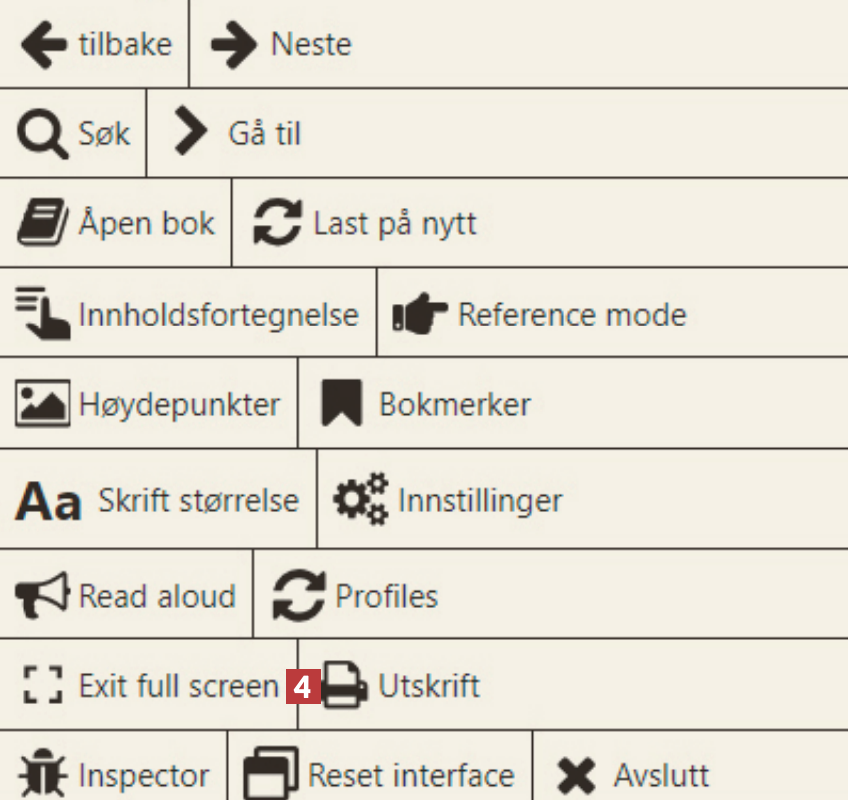This screenshot has height=800, width=848.
Task: Click the megaphone Read aloud icon
Action: [x=43, y=596]
